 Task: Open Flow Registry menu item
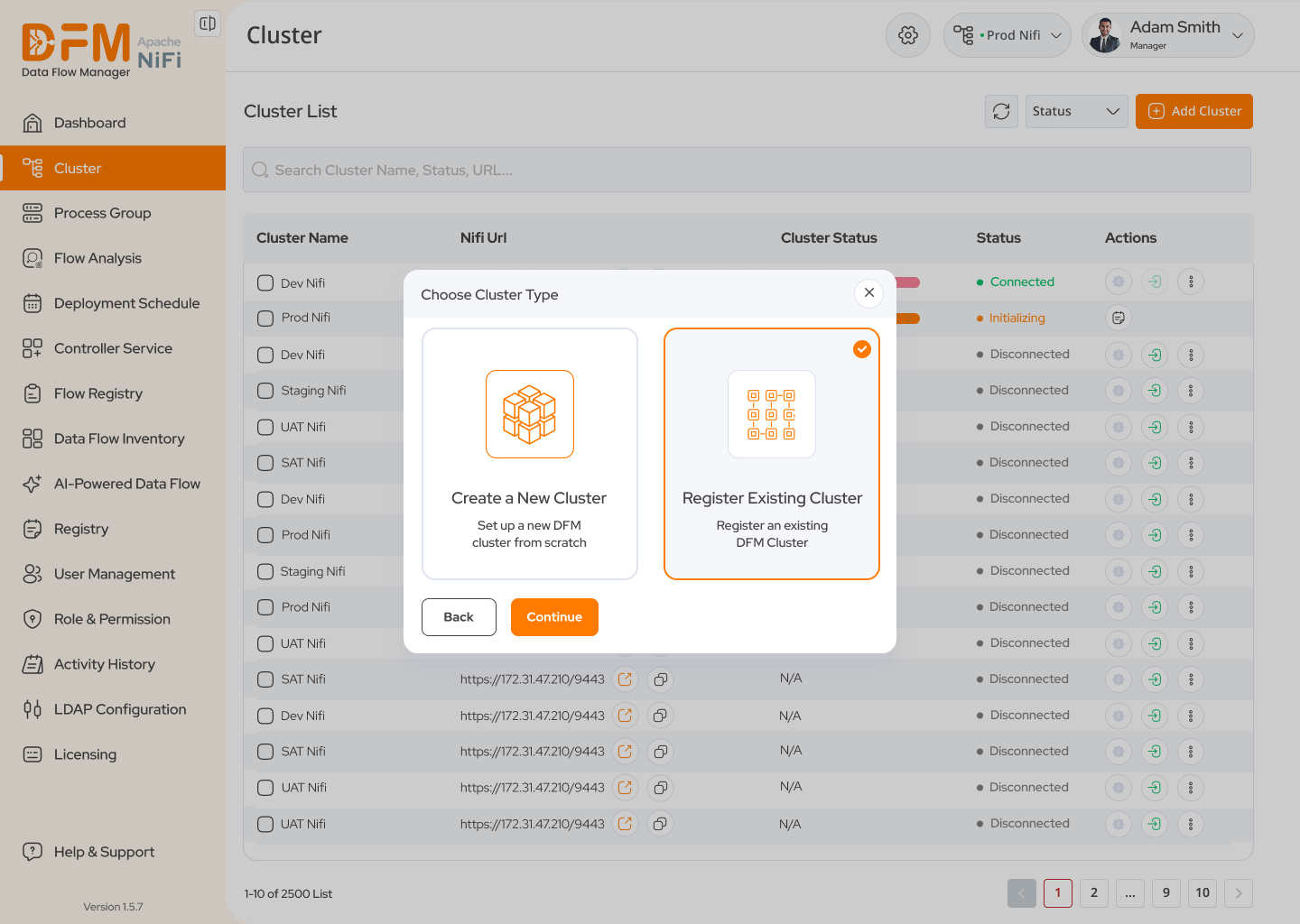(113, 393)
